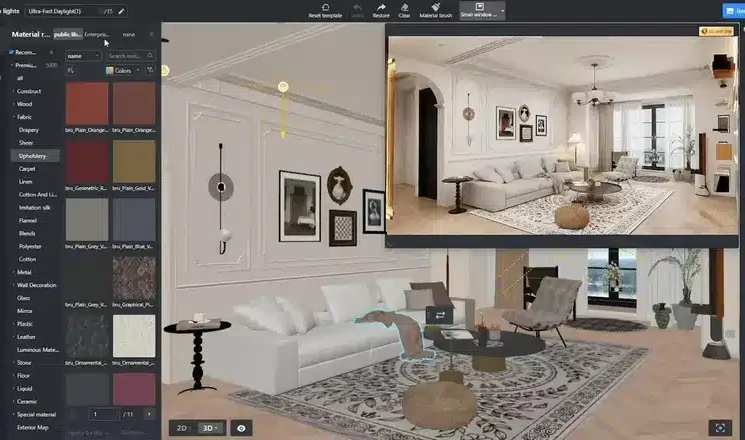Open the Colors filter
This screenshot has height=440, width=745.
point(123,71)
